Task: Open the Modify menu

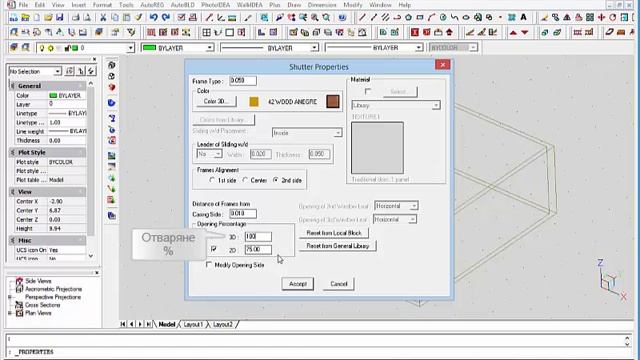Action: [353, 5]
